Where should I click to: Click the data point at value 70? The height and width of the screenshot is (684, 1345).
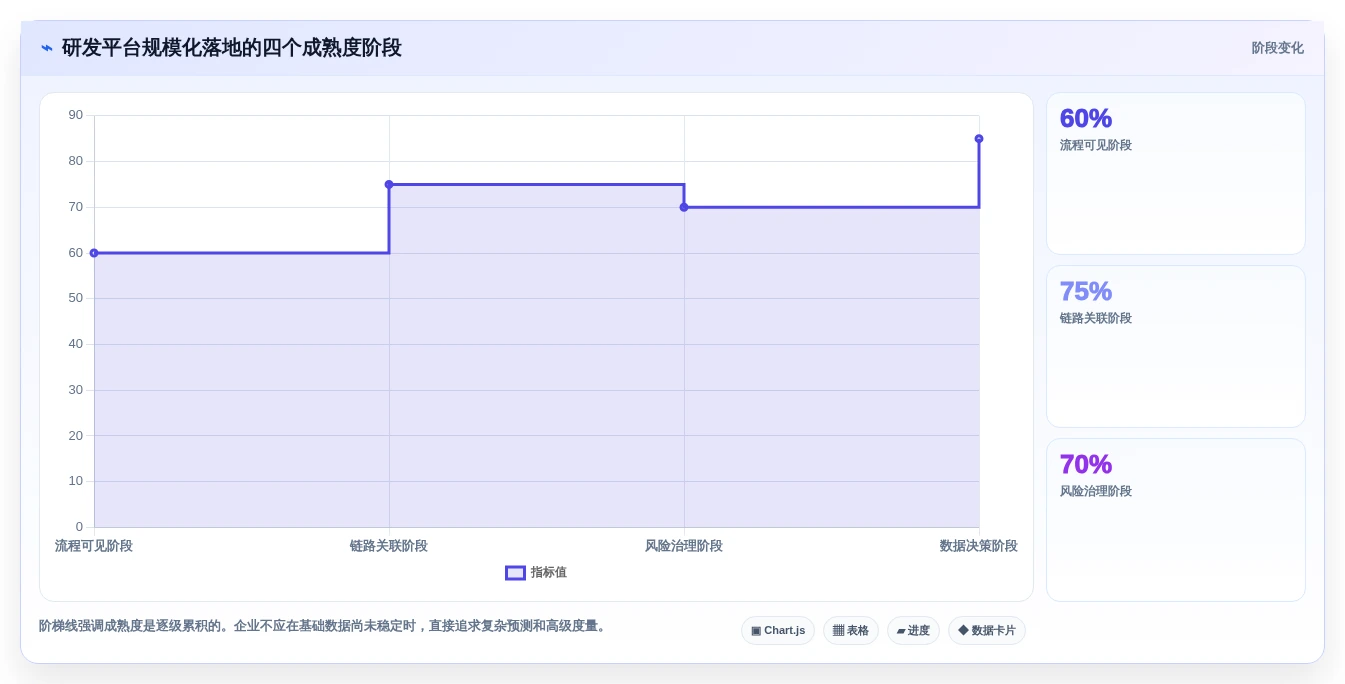(x=684, y=207)
